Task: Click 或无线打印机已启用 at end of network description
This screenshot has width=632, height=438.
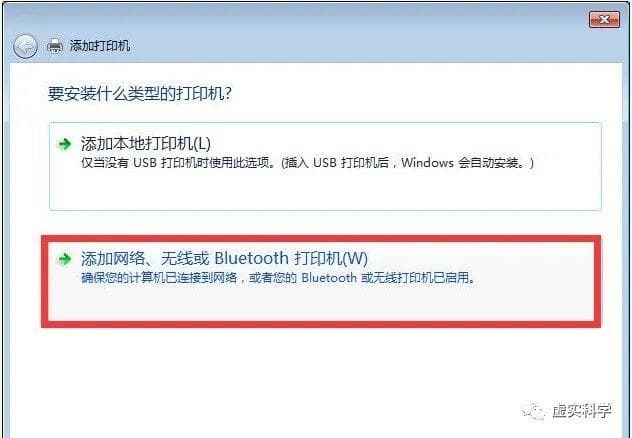Action: [418, 278]
